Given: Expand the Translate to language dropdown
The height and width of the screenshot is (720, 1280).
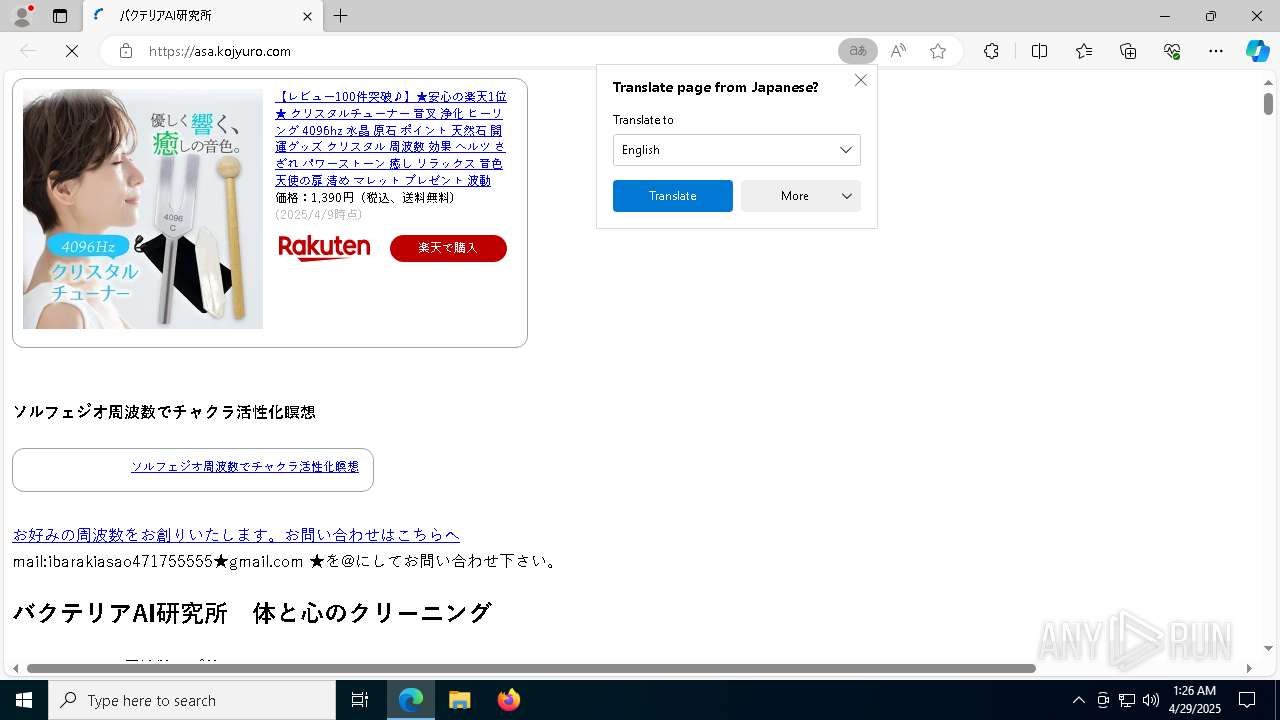Looking at the screenshot, I should click(x=736, y=150).
